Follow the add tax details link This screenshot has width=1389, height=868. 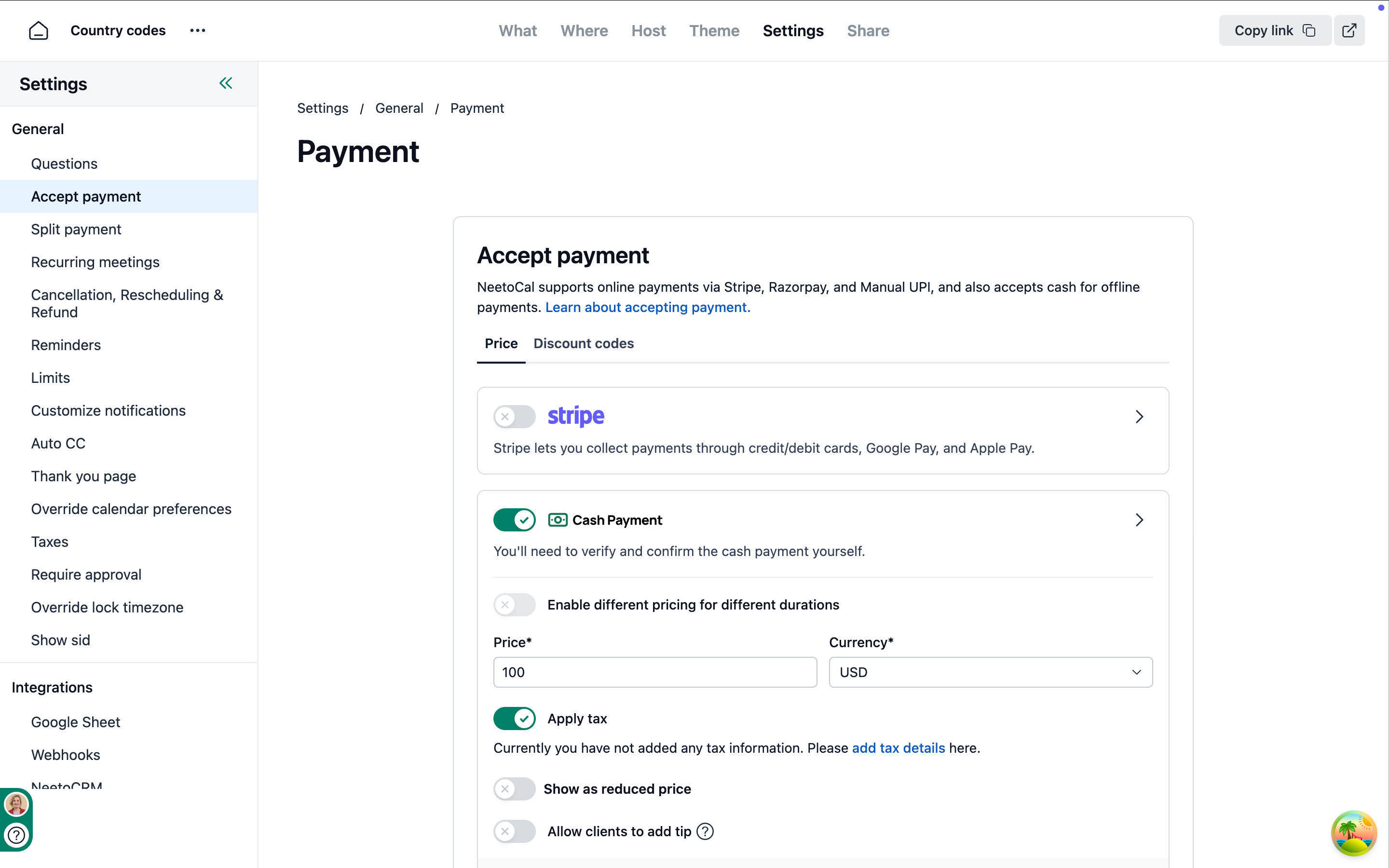tap(898, 748)
